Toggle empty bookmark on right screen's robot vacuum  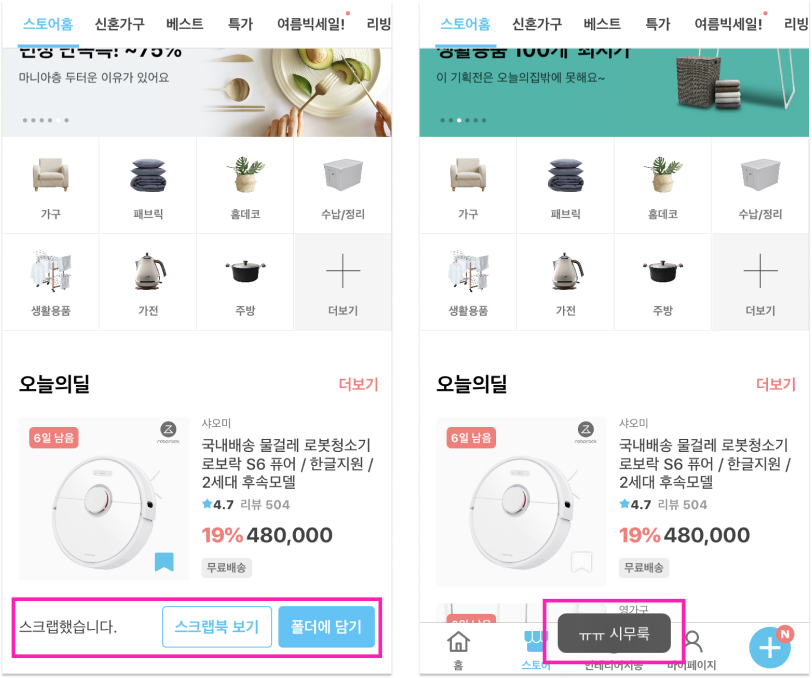coord(581,562)
